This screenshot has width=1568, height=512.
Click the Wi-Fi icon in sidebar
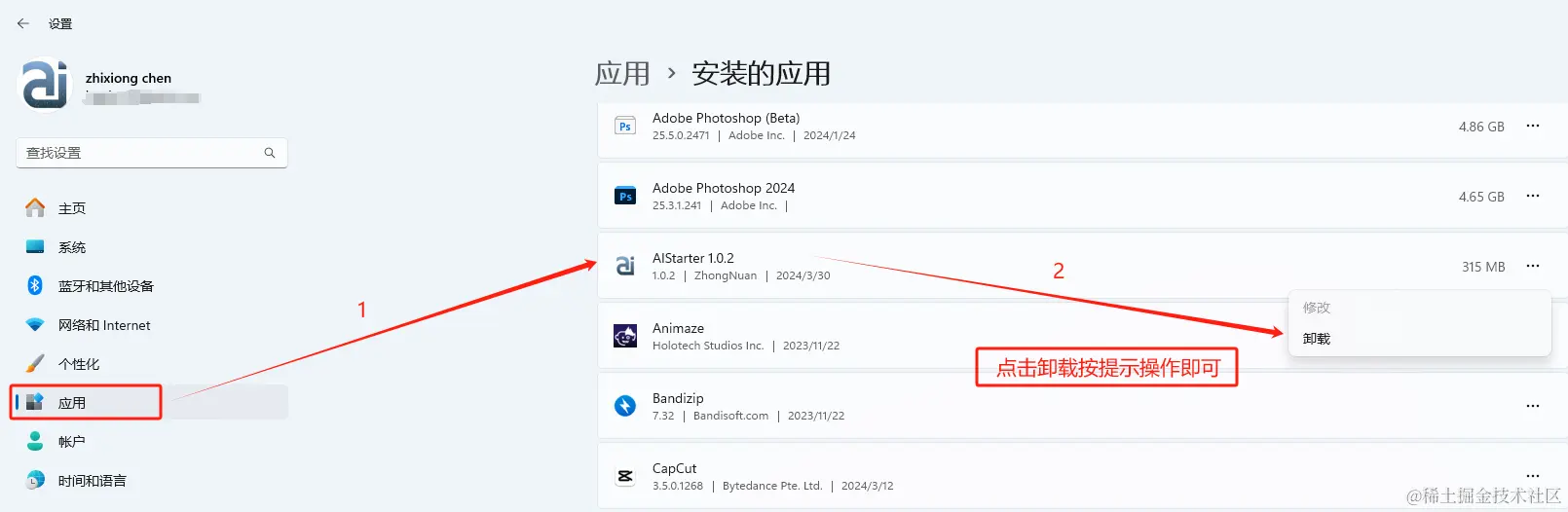[35, 325]
